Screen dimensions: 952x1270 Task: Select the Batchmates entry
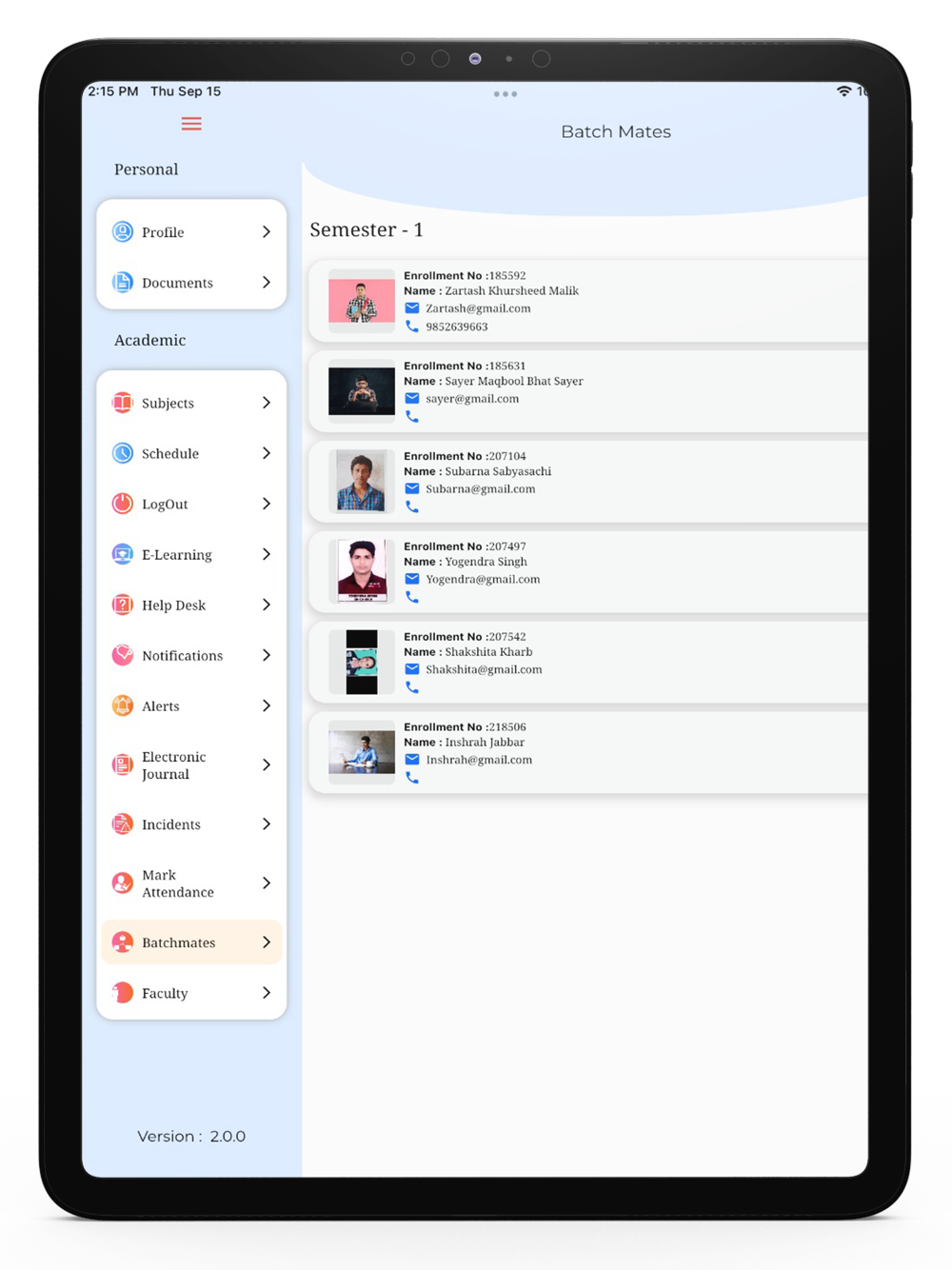191,942
